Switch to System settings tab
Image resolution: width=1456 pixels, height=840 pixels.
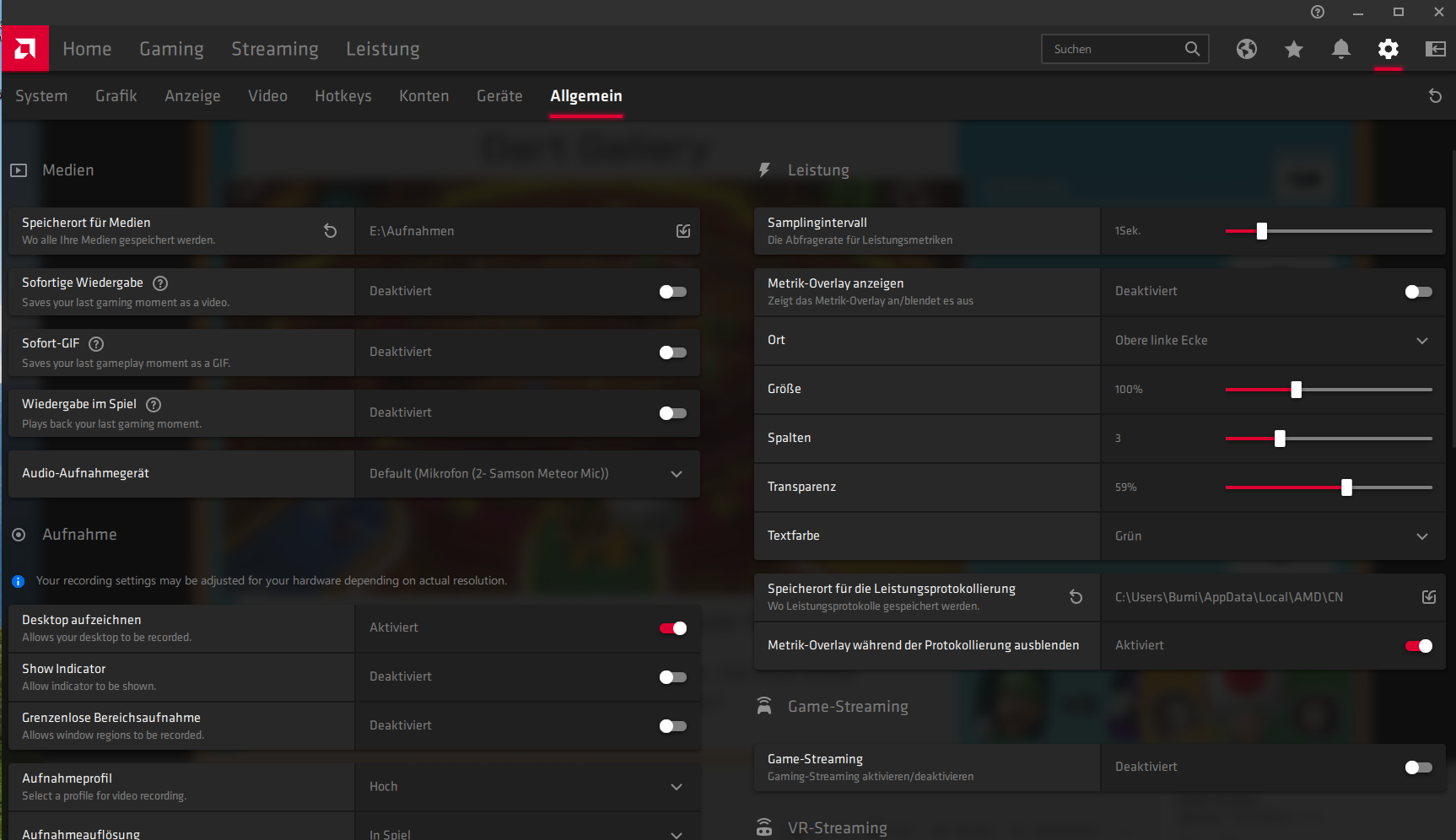point(41,96)
